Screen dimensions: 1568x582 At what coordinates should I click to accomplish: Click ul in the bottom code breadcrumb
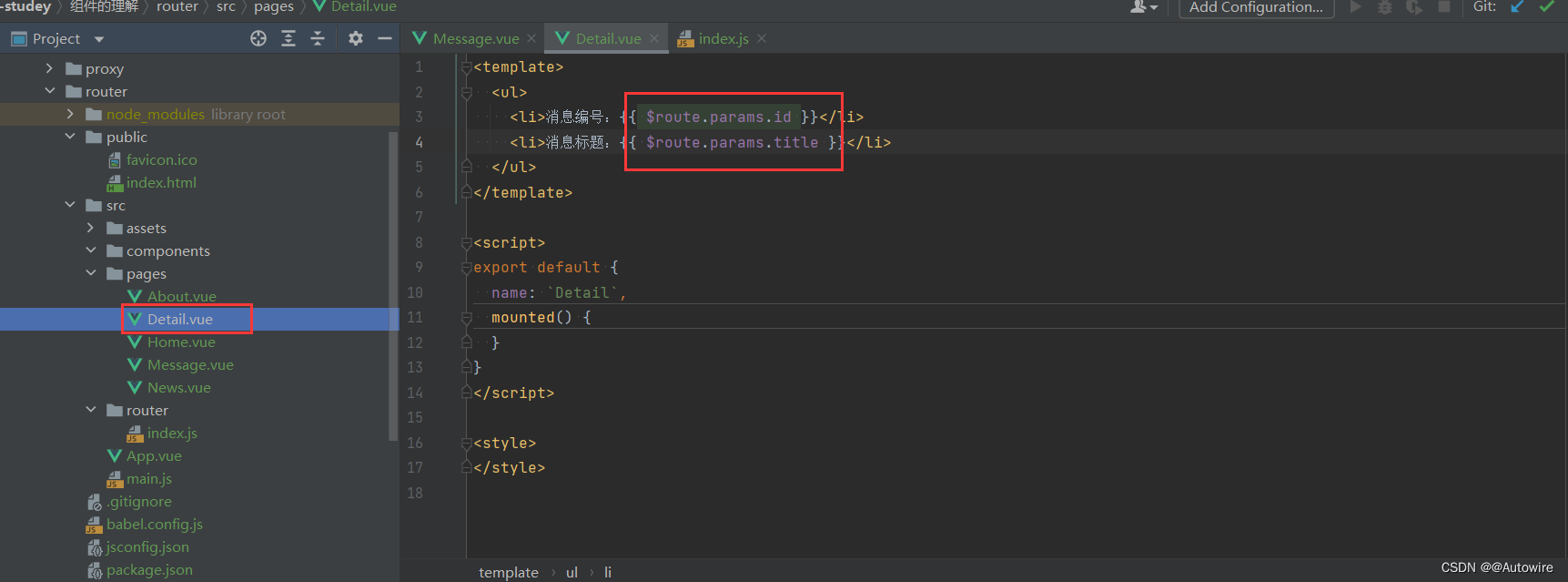click(572, 572)
